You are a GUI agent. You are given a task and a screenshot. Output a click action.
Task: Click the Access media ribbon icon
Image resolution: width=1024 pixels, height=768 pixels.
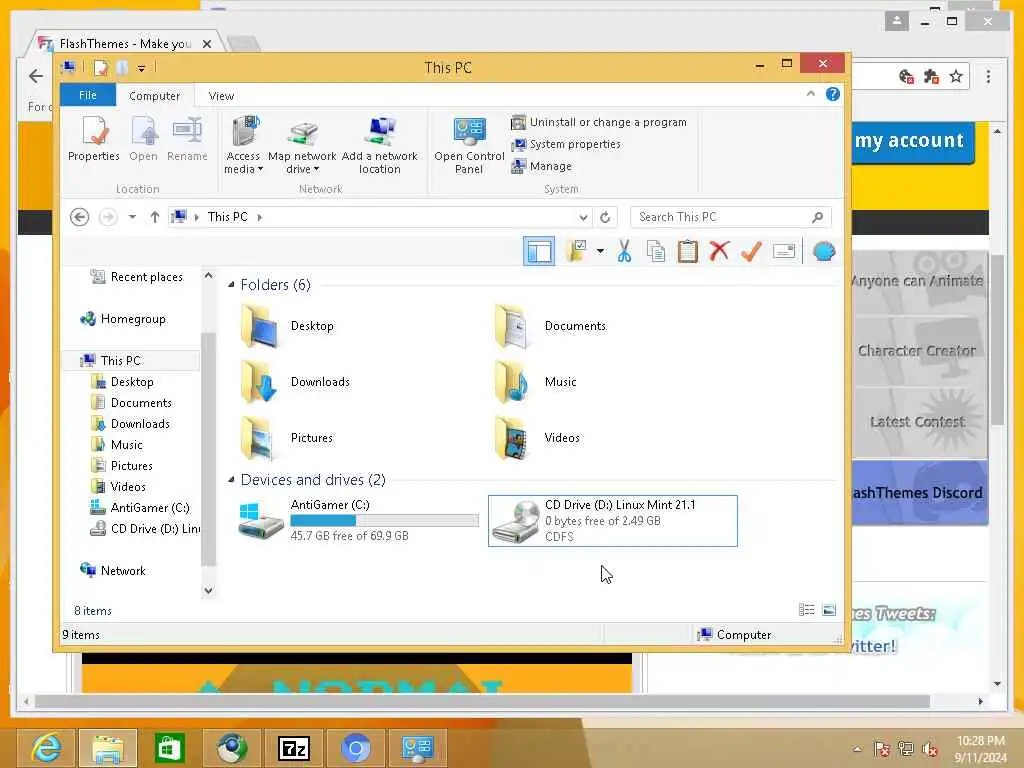(x=243, y=144)
